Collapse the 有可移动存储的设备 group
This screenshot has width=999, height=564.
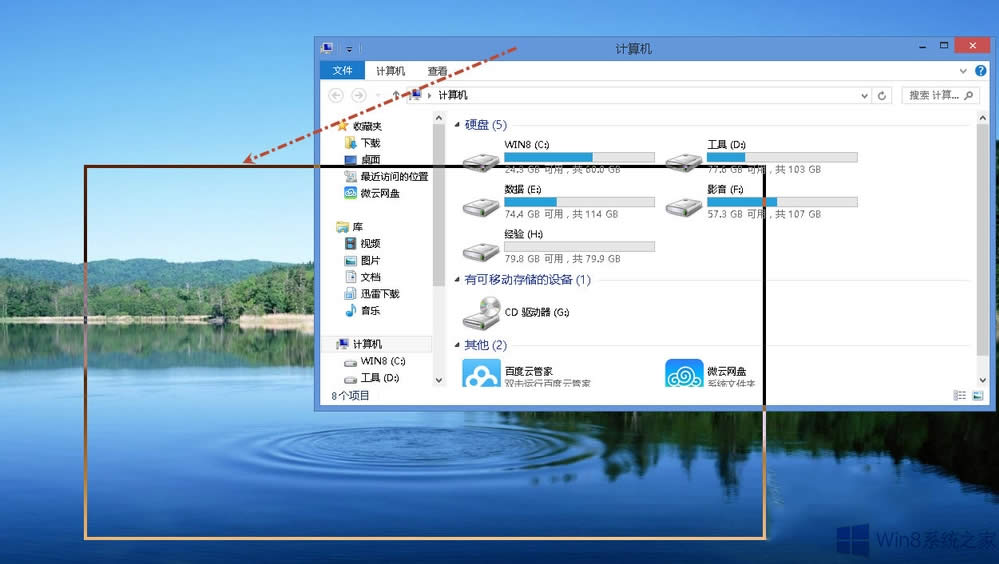point(458,280)
